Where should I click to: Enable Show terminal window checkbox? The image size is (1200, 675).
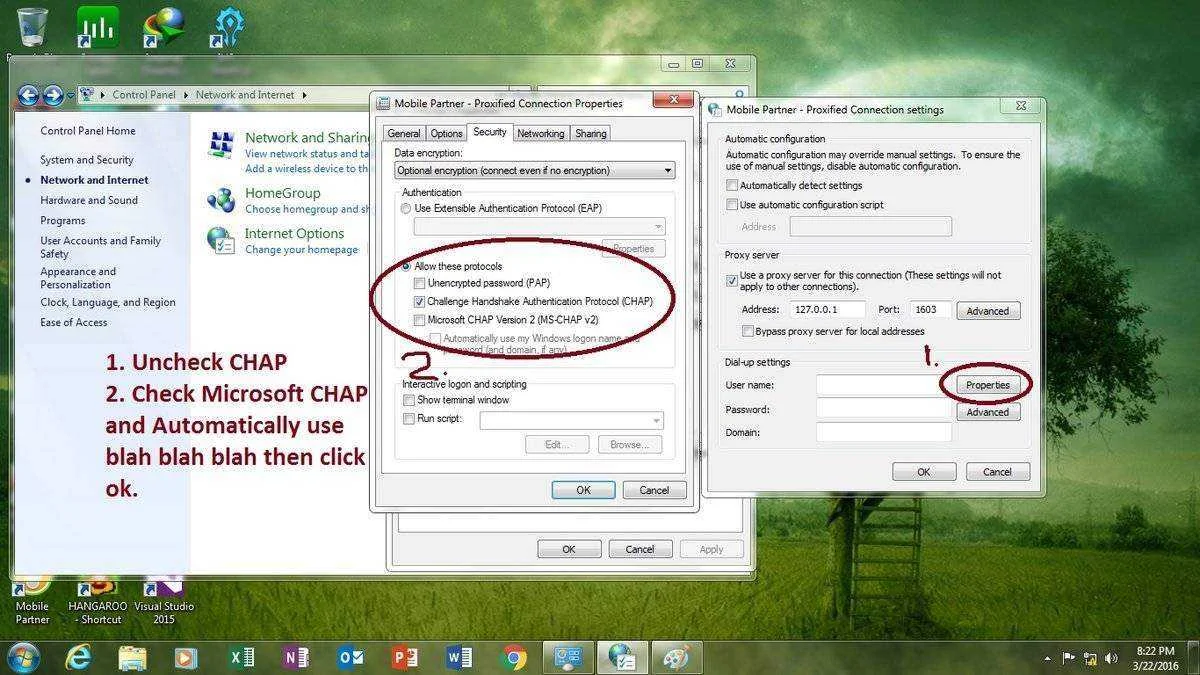tap(408, 400)
